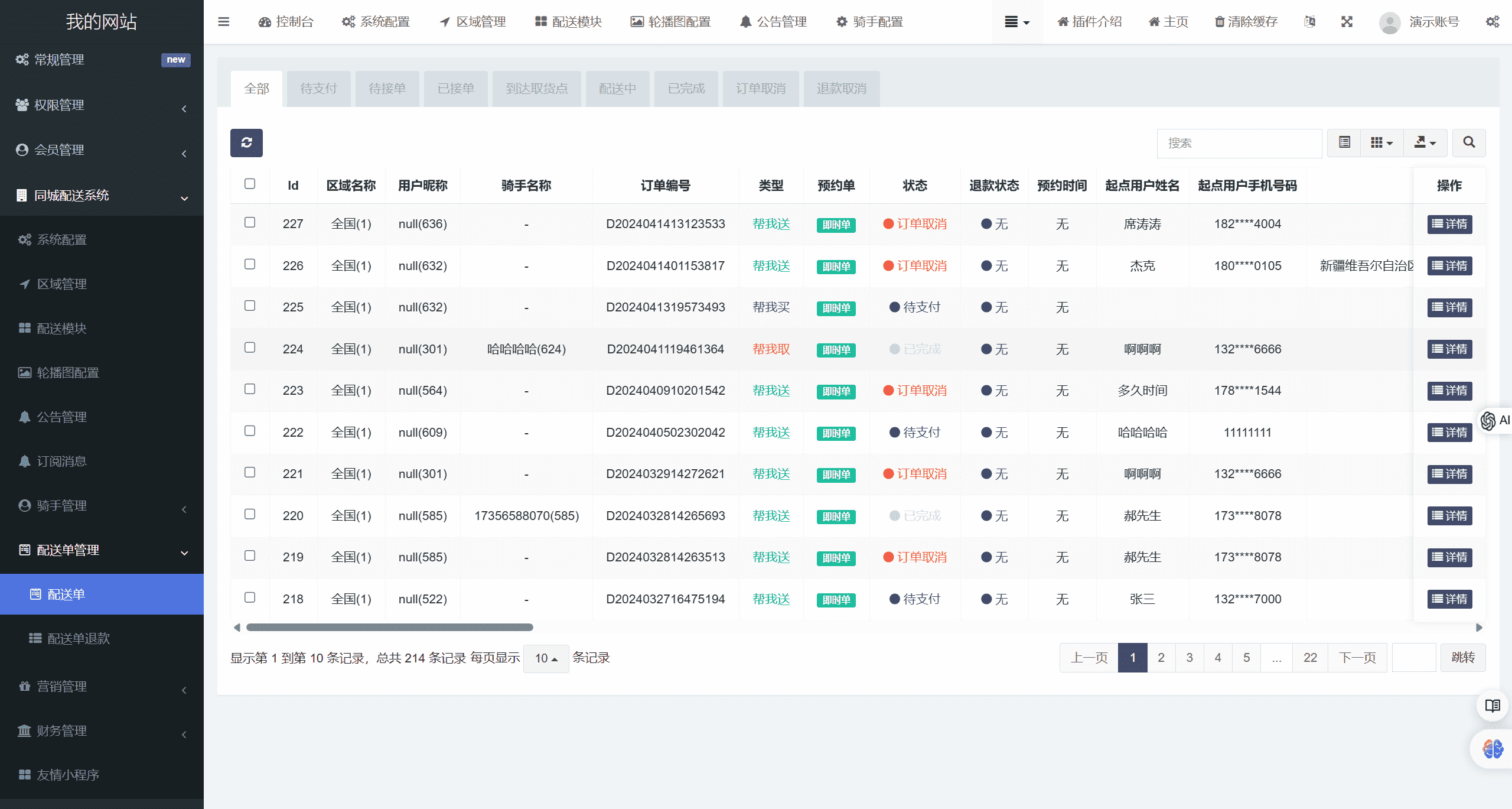Sort by the 订单编号 column header
Image resolution: width=1512 pixels, height=809 pixels.
[x=665, y=186]
